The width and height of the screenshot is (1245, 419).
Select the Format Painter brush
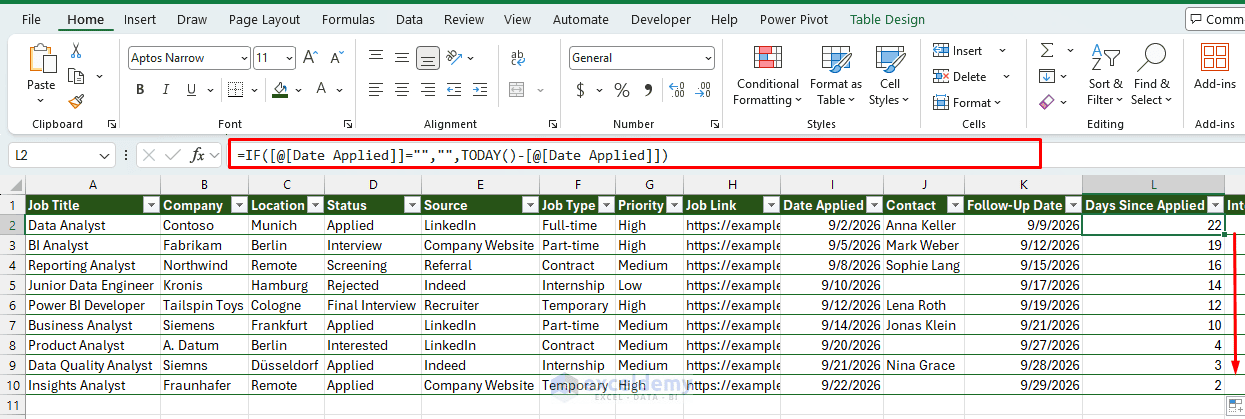click(76, 101)
